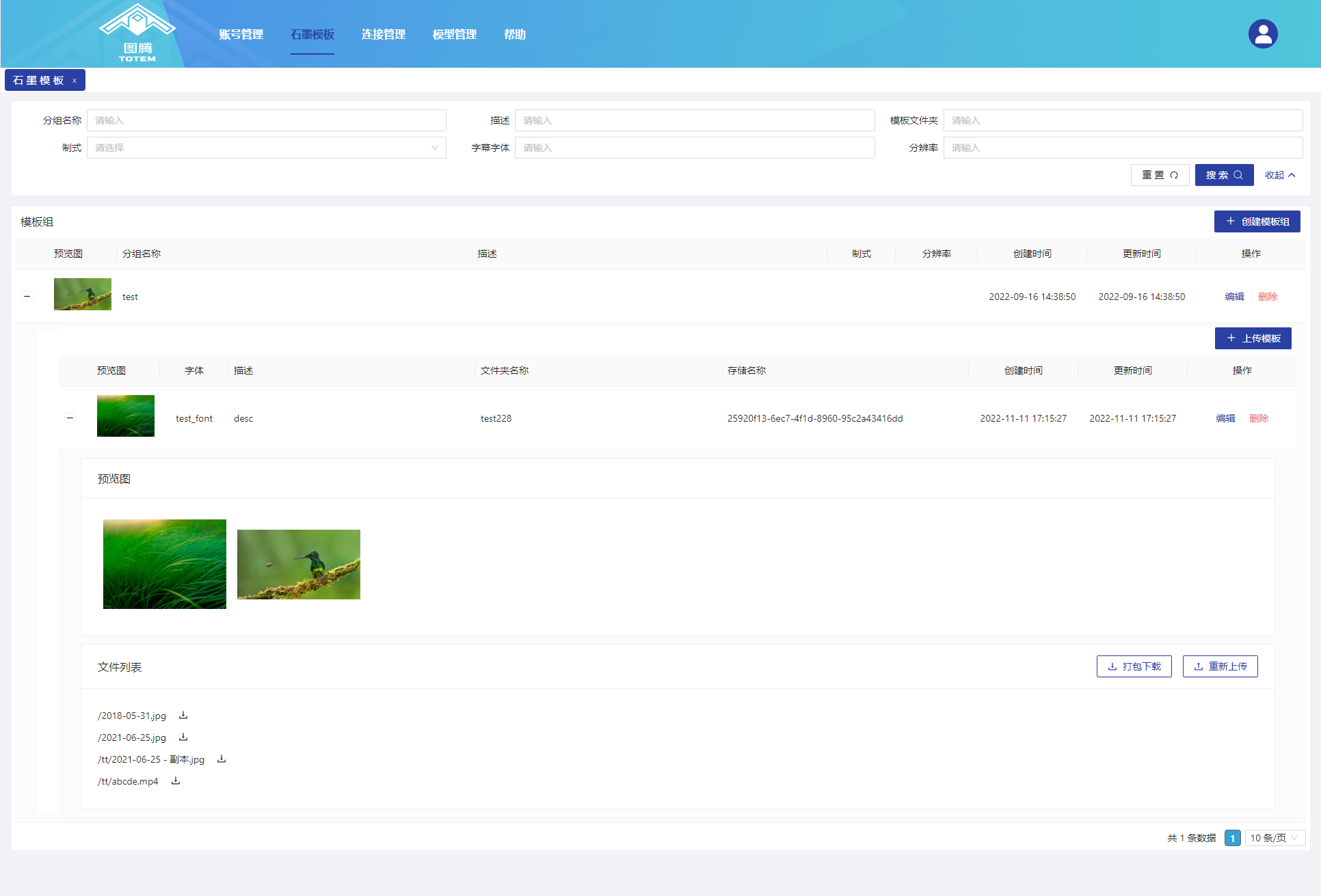Click the /2018-05-31.jpg file name
This screenshot has height=896, width=1321.
pyautogui.click(x=132, y=716)
